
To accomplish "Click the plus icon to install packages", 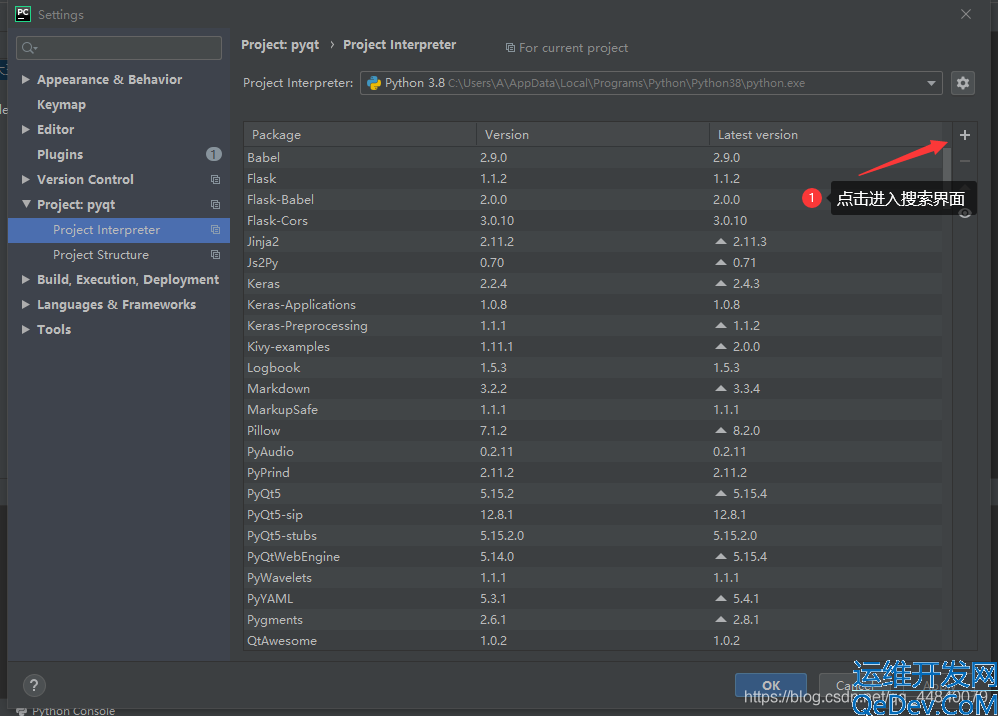I will pyautogui.click(x=964, y=135).
